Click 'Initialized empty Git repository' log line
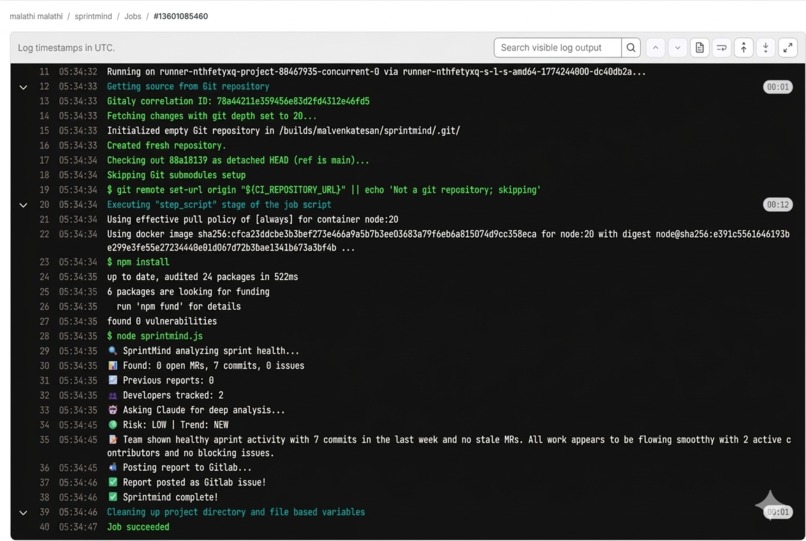 click(283, 131)
